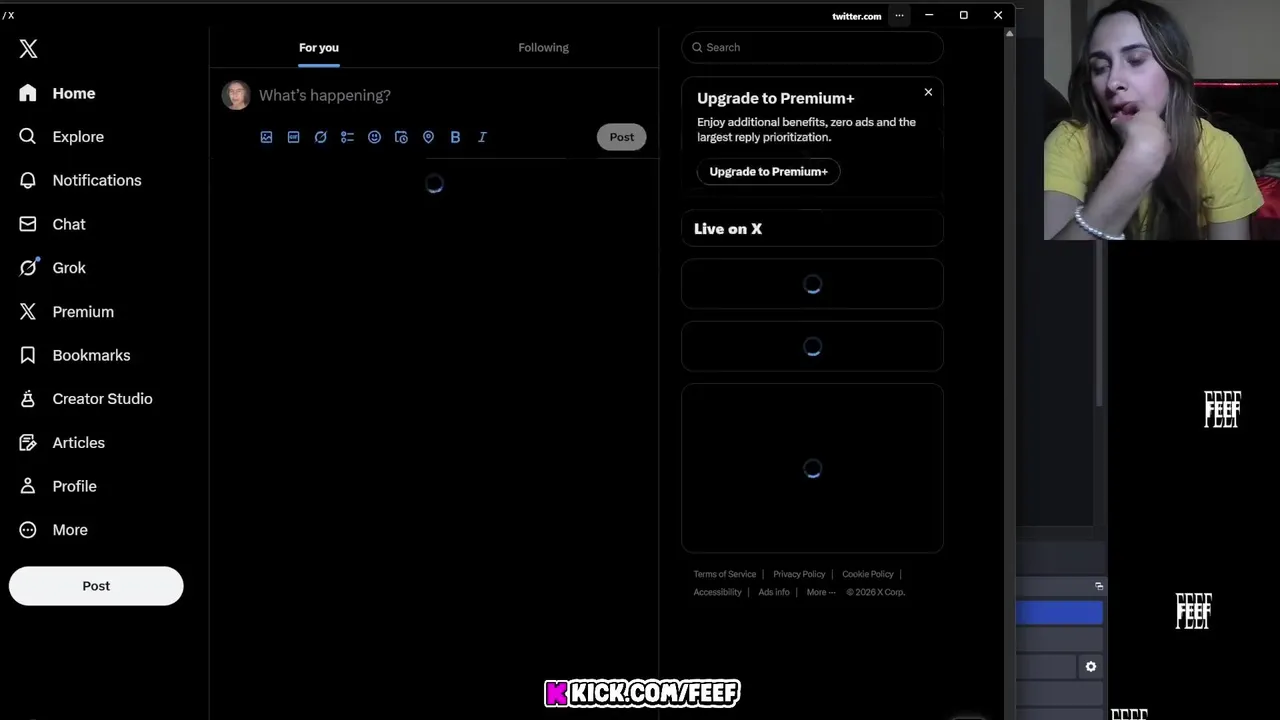Dismiss the Upgrade to Premium+ card
This screenshot has height=720, width=1280.
click(x=928, y=92)
